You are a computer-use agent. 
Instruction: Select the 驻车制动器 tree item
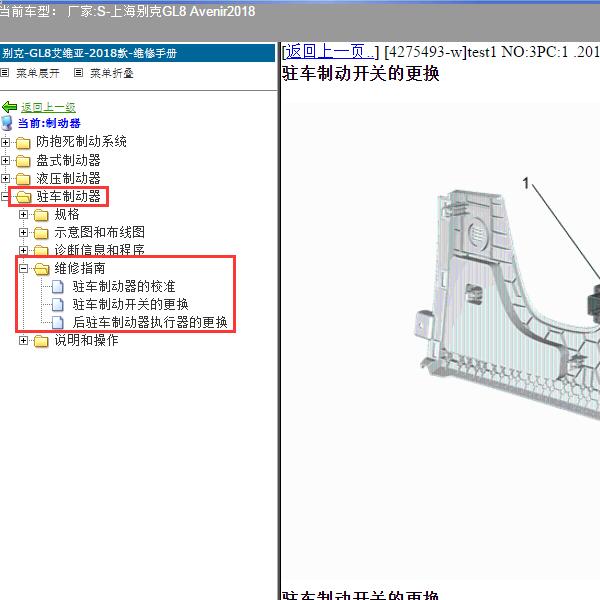pyautogui.click(x=68, y=196)
